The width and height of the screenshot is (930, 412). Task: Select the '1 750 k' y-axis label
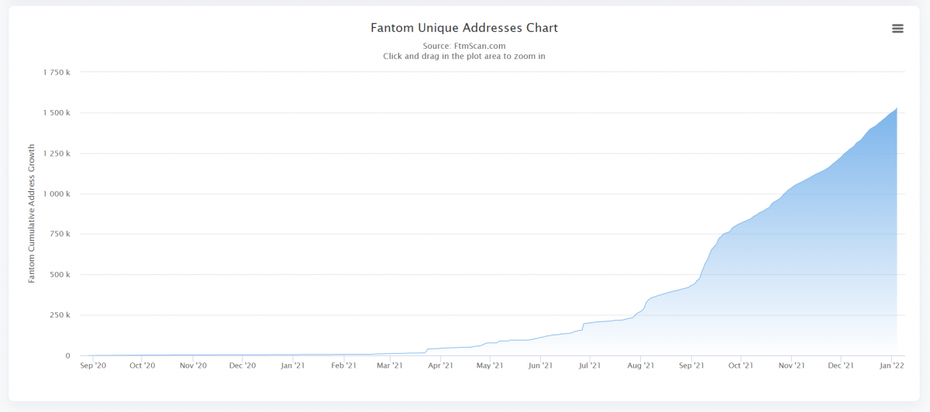pos(57,72)
